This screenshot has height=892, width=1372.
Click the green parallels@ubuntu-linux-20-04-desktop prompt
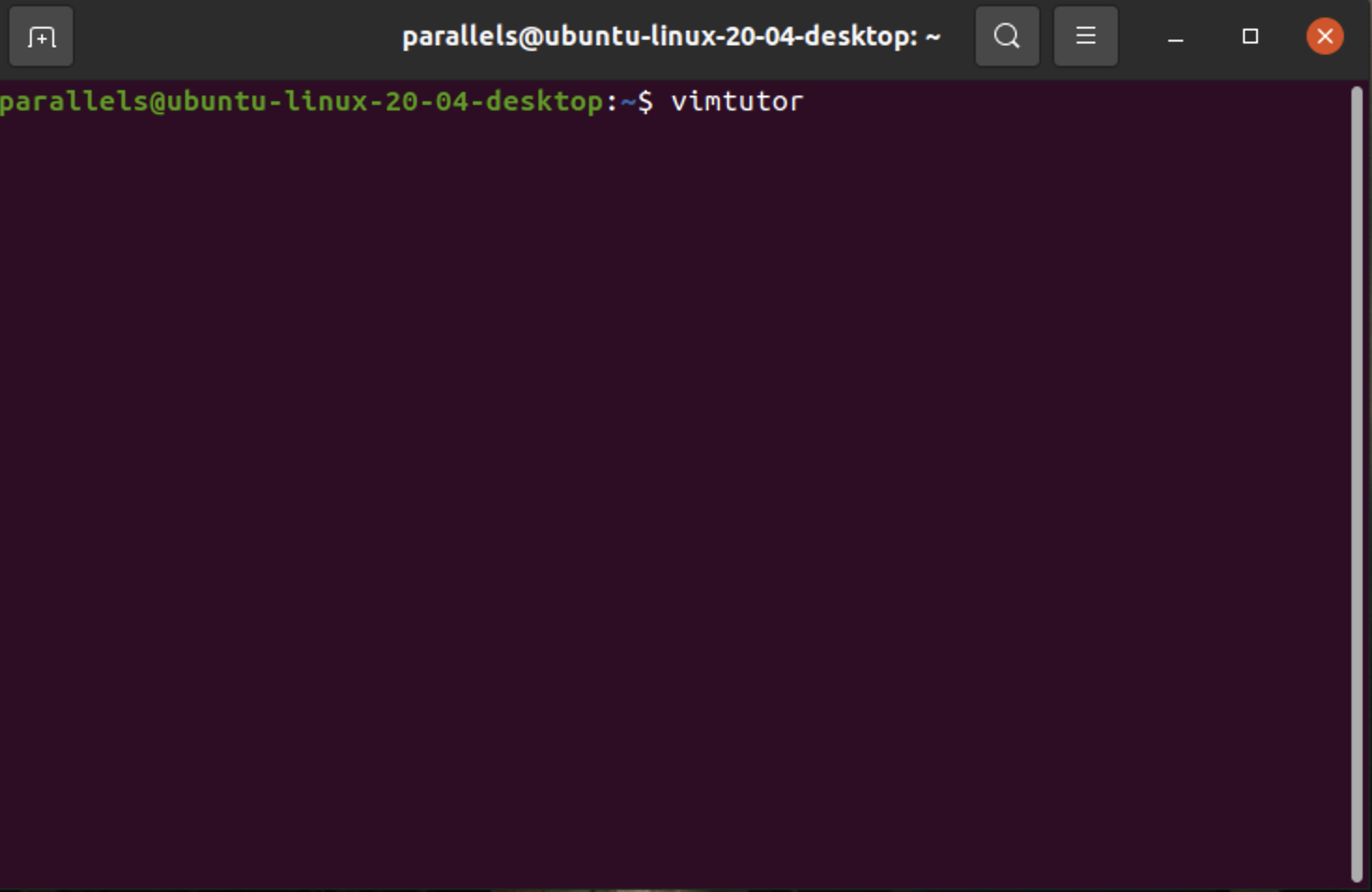(302, 101)
